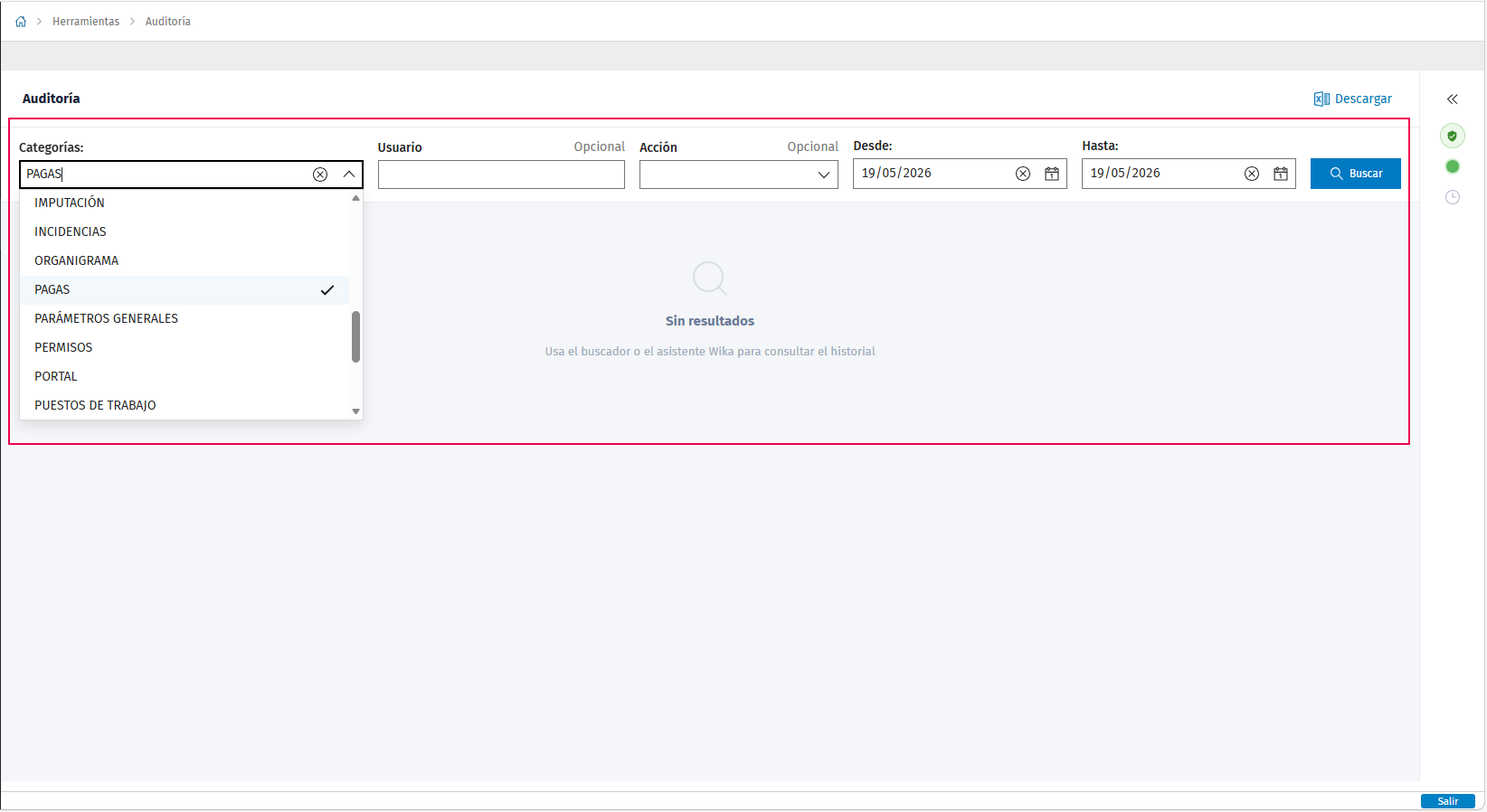The image size is (1487, 812).
Task: Open Auditoría breadcrumb link
Action: click(x=168, y=22)
